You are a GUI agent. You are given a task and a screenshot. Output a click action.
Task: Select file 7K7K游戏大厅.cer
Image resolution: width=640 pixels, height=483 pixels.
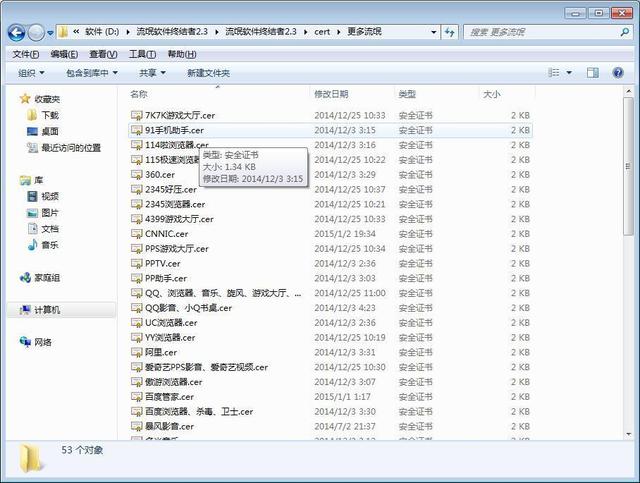[331, 116]
